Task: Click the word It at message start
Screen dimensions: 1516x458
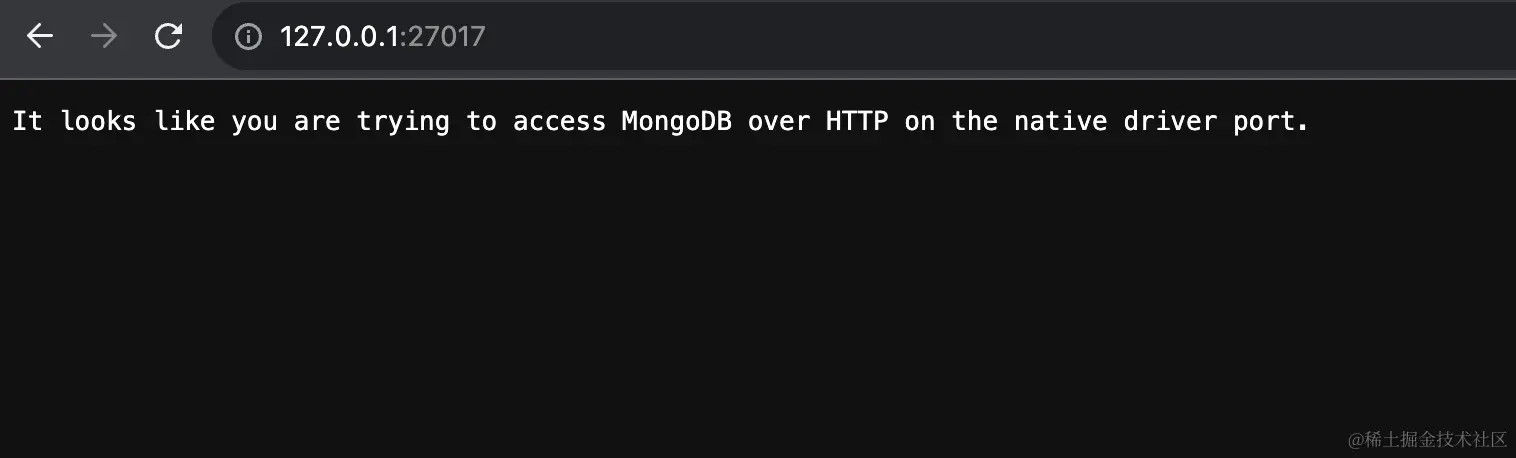Action: (x=27, y=122)
